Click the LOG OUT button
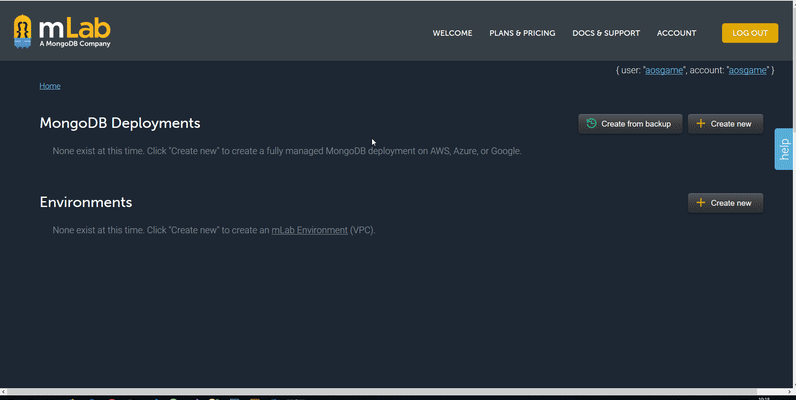796x400 pixels. click(x=750, y=33)
